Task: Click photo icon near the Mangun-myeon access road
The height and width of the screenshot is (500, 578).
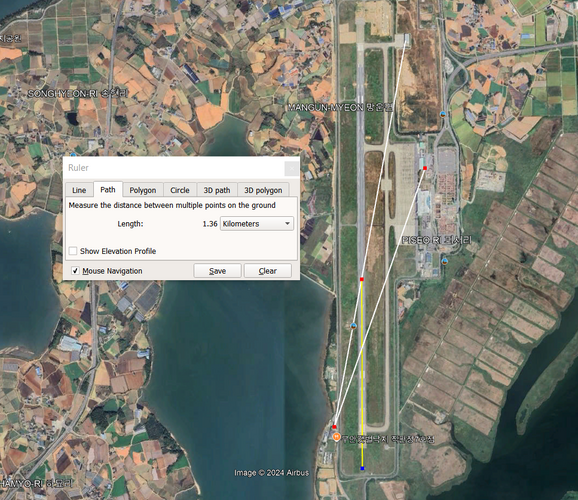Action: pyautogui.click(x=443, y=114)
